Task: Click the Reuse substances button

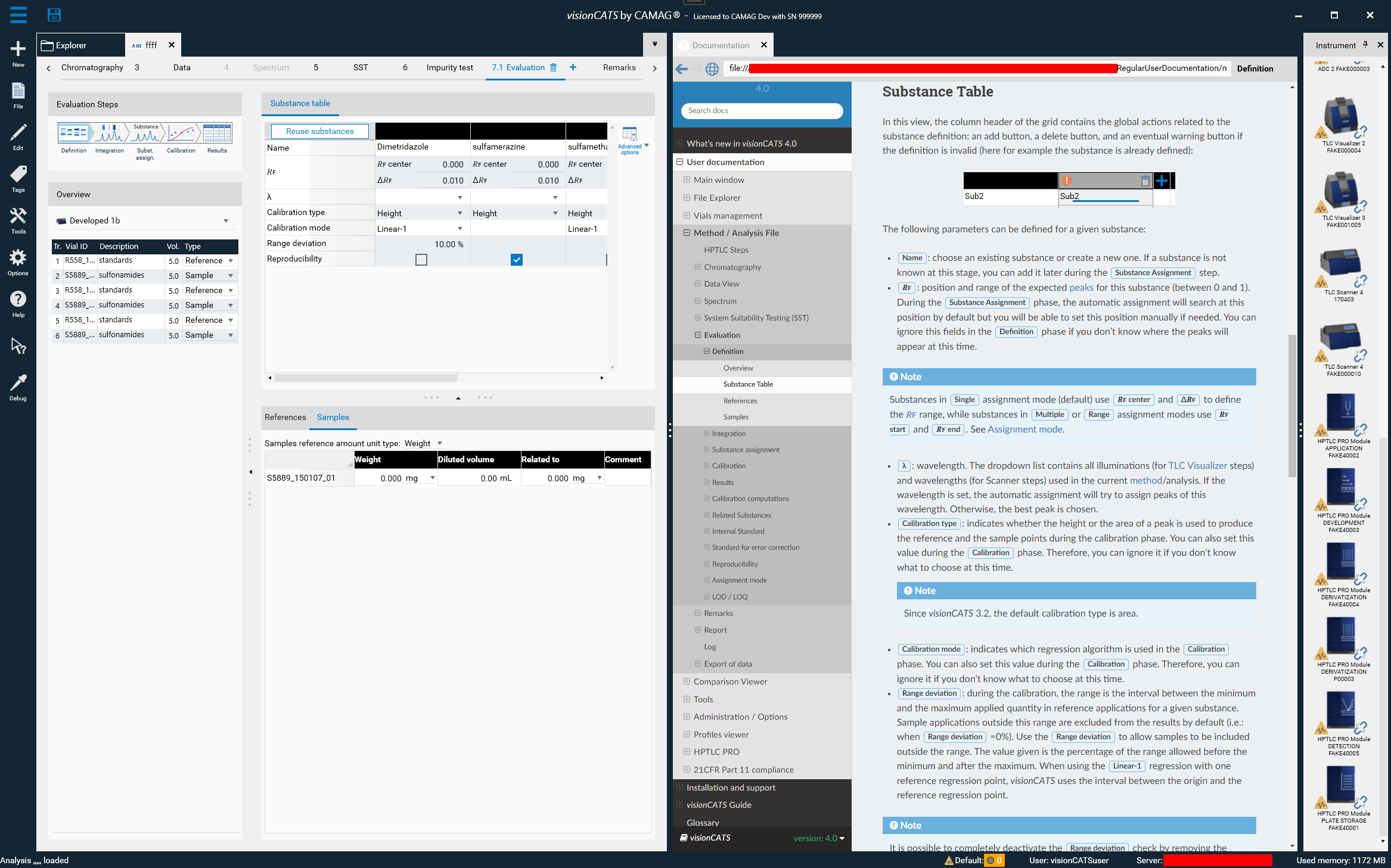Action: (x=319, y=132)
